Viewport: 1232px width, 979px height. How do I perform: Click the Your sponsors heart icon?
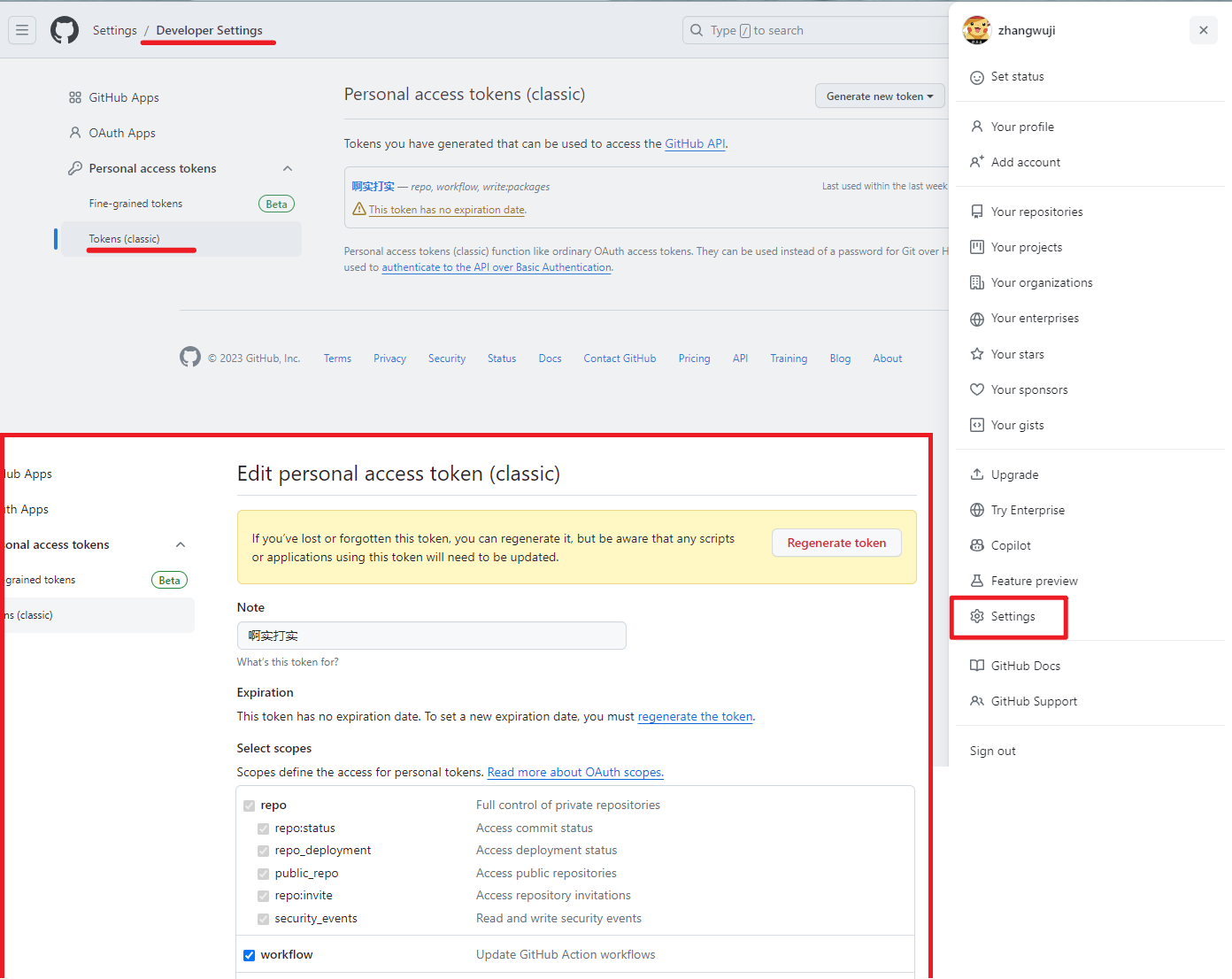(977, 389)
